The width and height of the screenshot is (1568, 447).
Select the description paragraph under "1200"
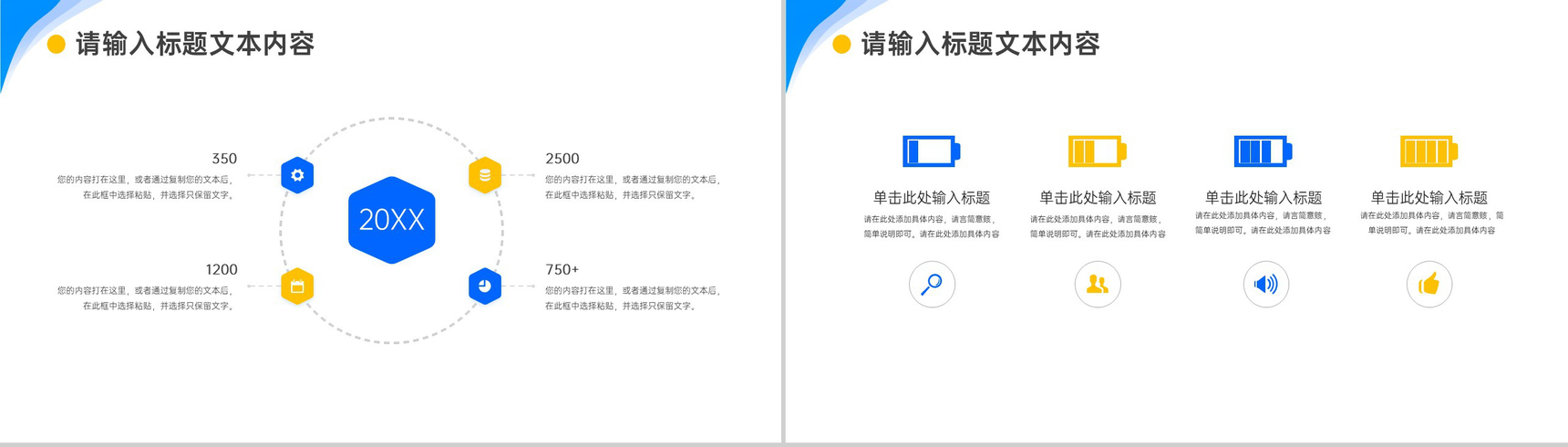147,298
